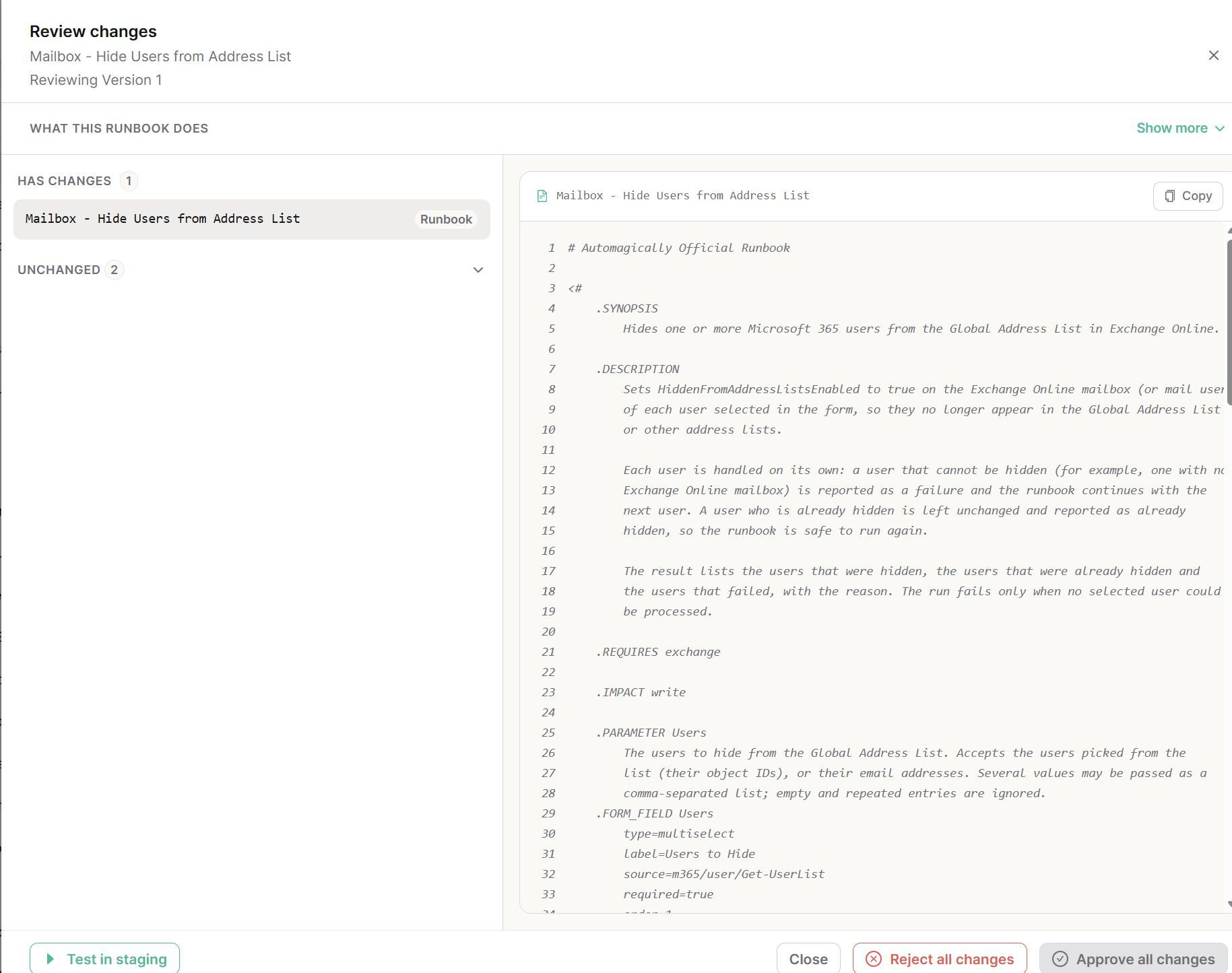Click the Runbook tag badge
This screenshot has height=973, width=1232.
446,220
